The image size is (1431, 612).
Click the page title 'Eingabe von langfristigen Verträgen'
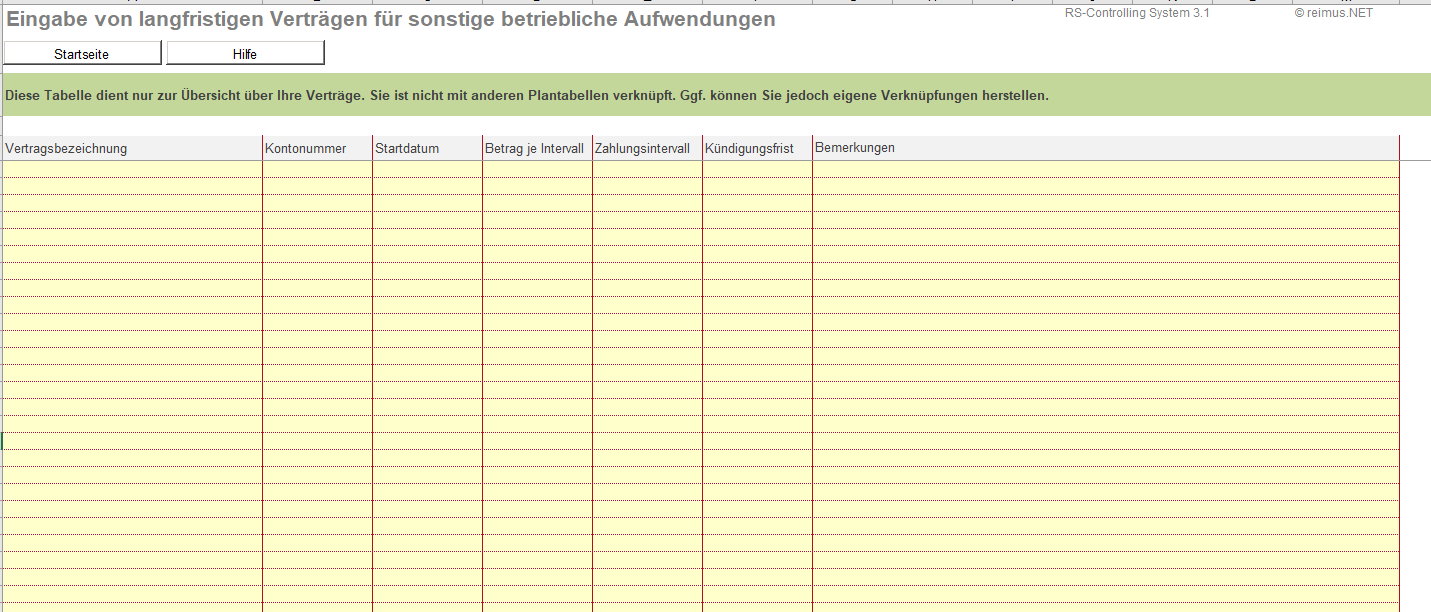(x=390, y=19)
